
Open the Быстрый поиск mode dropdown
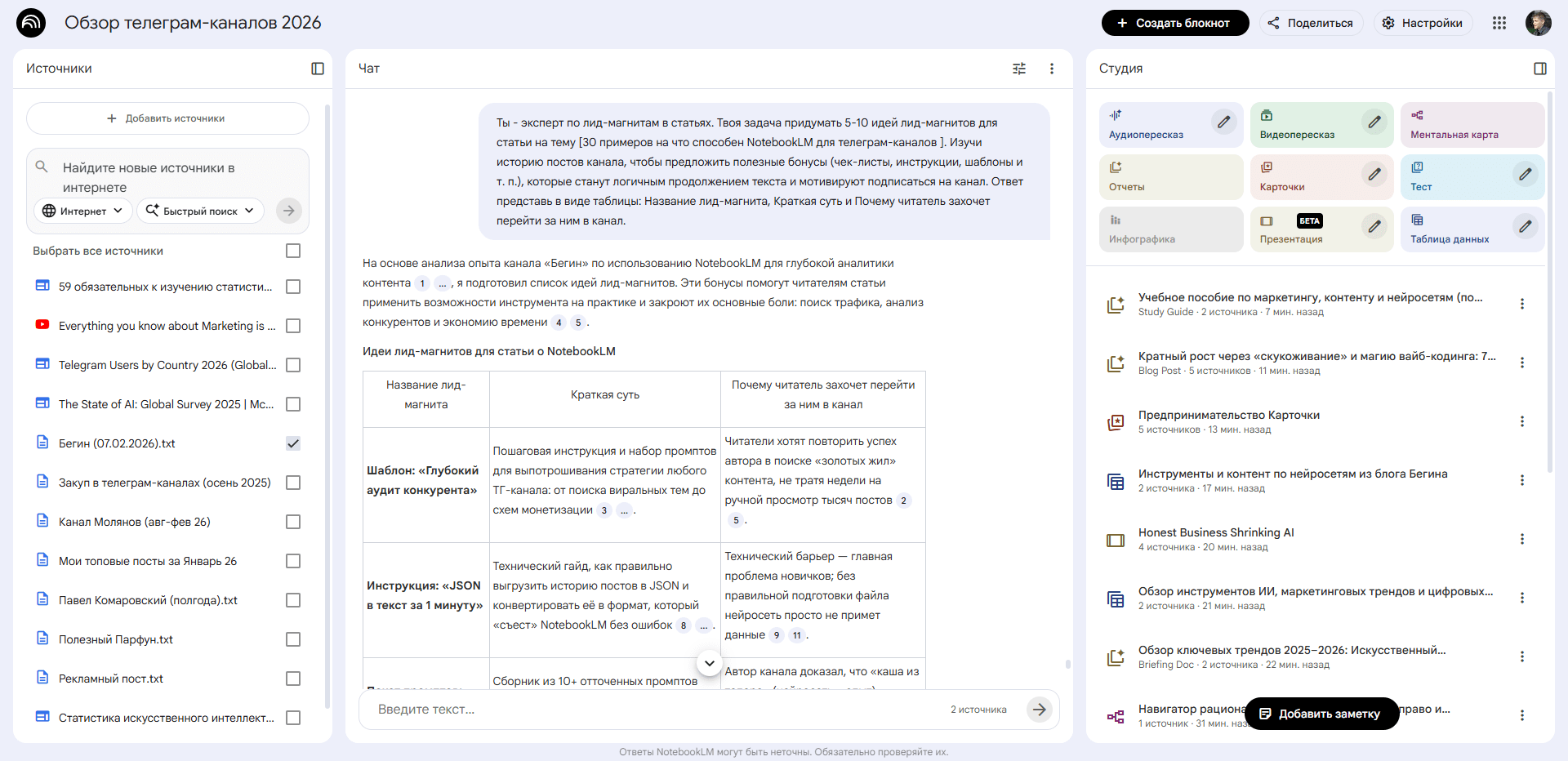pos(200,211)
